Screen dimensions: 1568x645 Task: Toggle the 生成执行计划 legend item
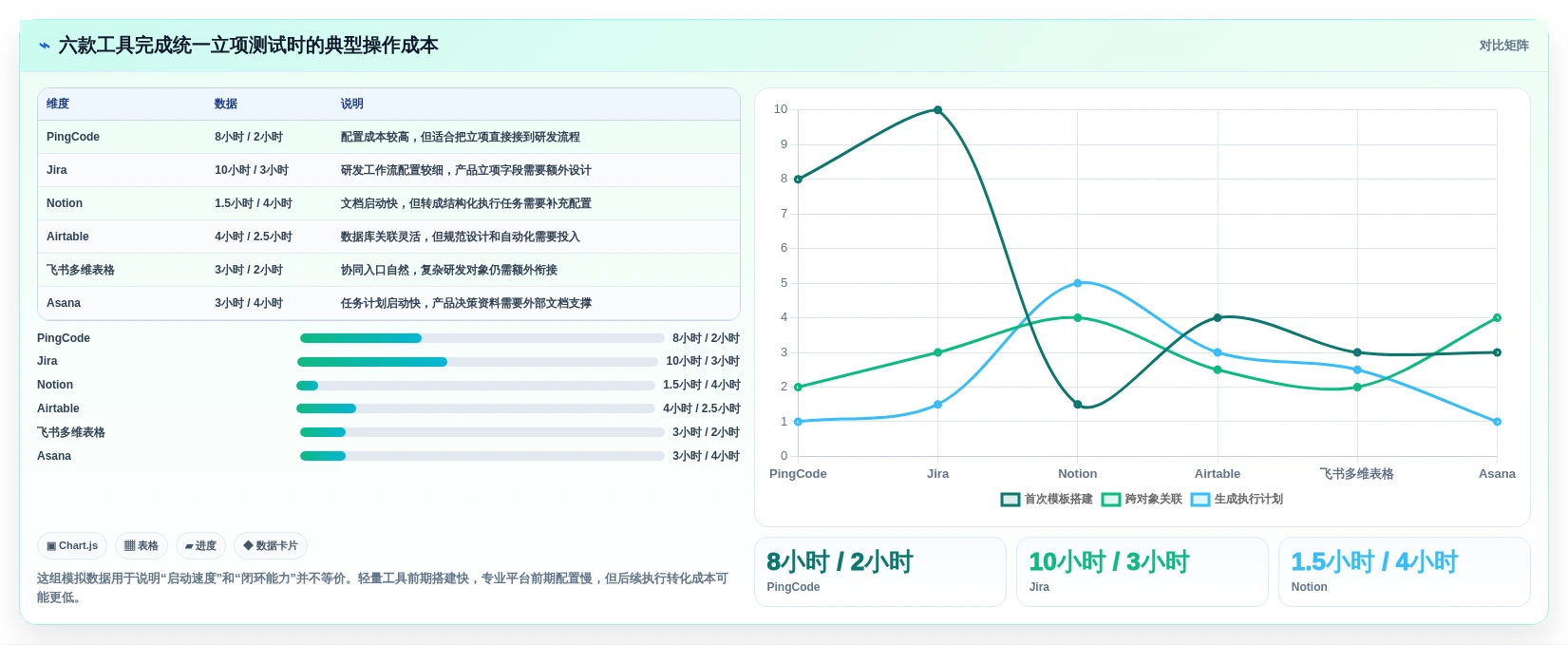click(1237, 500)
